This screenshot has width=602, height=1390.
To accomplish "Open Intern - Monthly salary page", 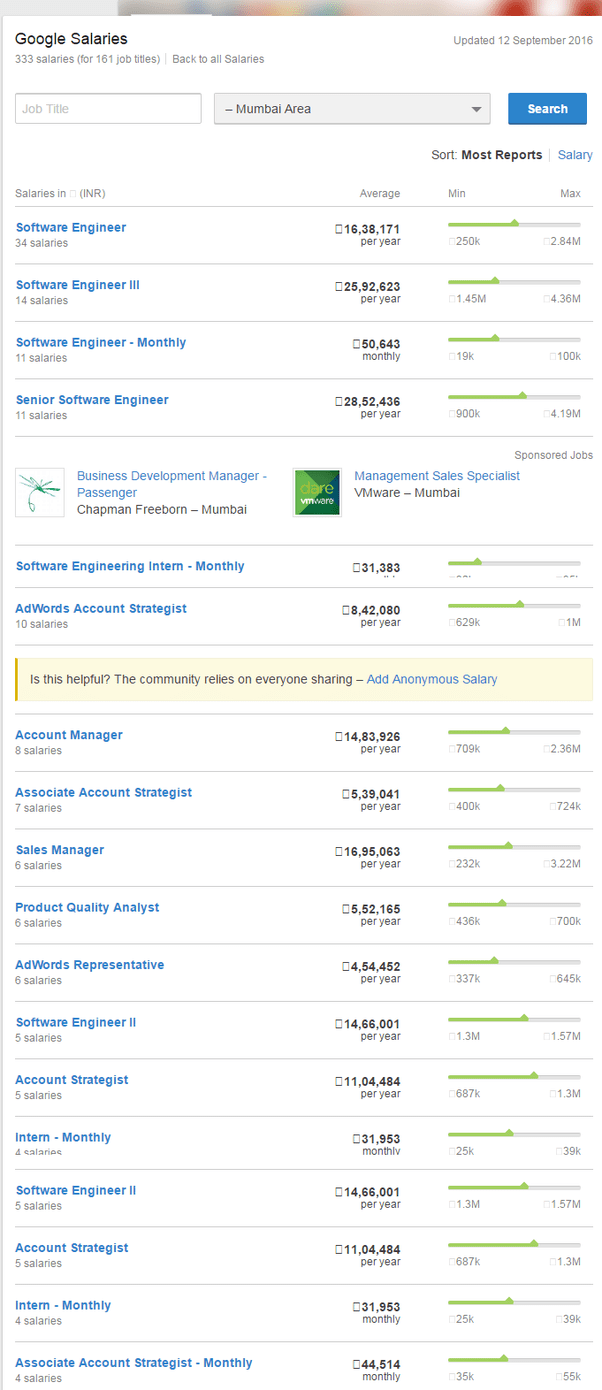I will tap(63, 1137).
